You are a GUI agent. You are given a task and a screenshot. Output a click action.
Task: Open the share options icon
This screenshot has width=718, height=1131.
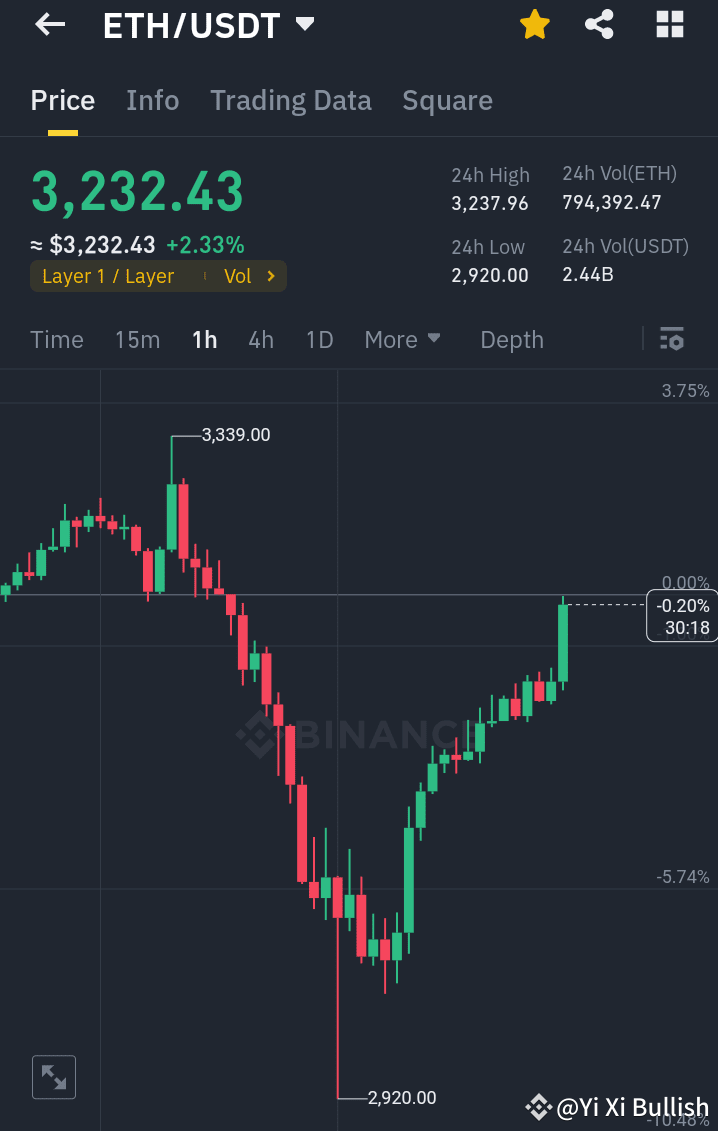[x=600, y=24]
